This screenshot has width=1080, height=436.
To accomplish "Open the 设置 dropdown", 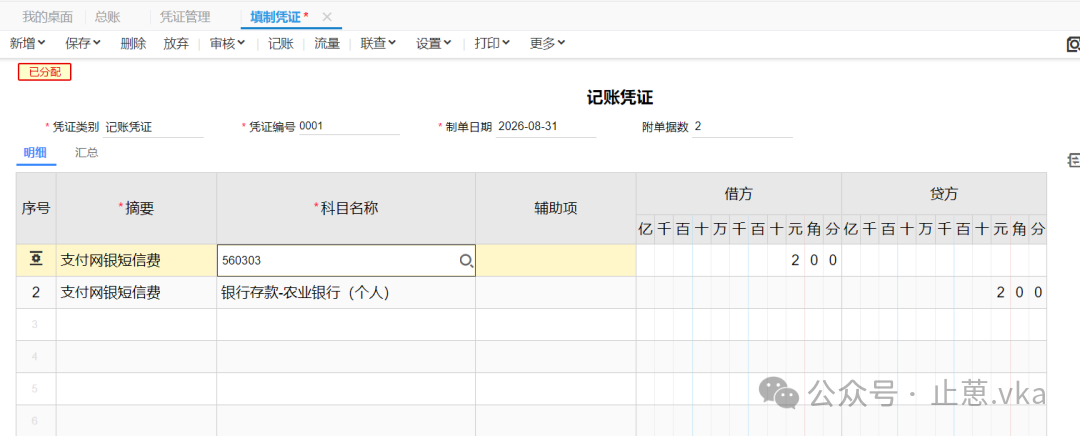I will coord(433,43).
